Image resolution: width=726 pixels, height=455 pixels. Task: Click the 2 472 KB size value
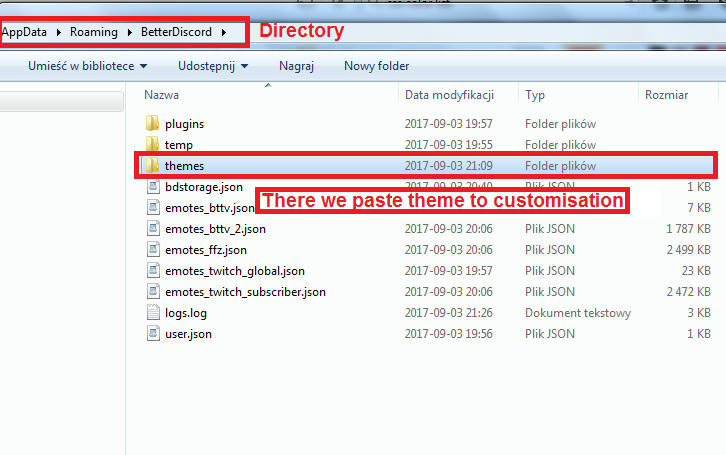[x=688, y=292]
